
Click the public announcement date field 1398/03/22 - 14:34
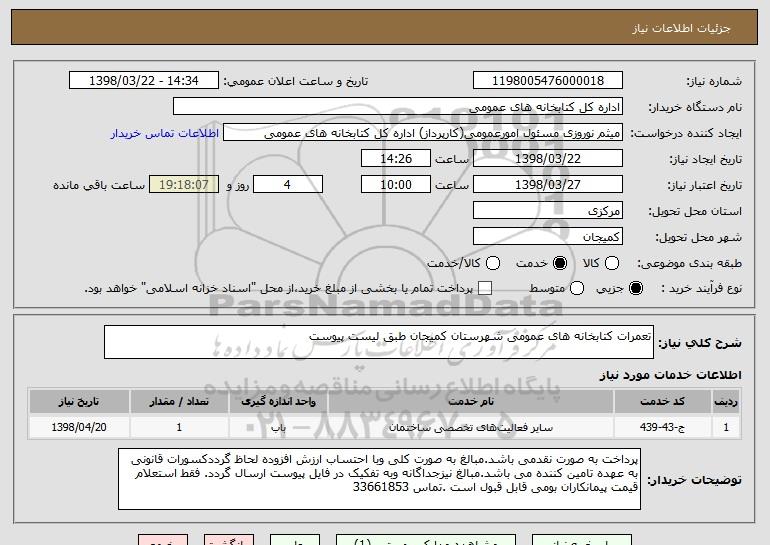pos(144,81)
